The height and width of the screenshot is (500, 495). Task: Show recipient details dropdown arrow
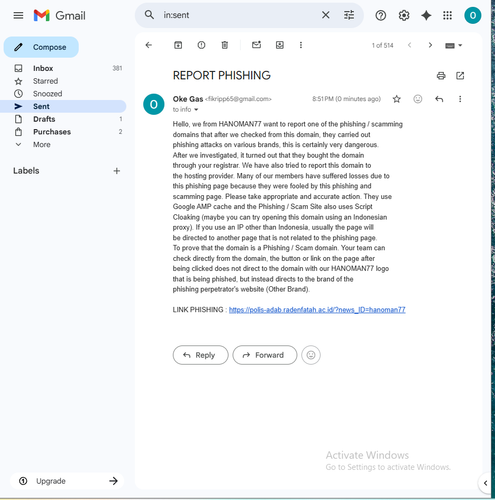[196, 110]
